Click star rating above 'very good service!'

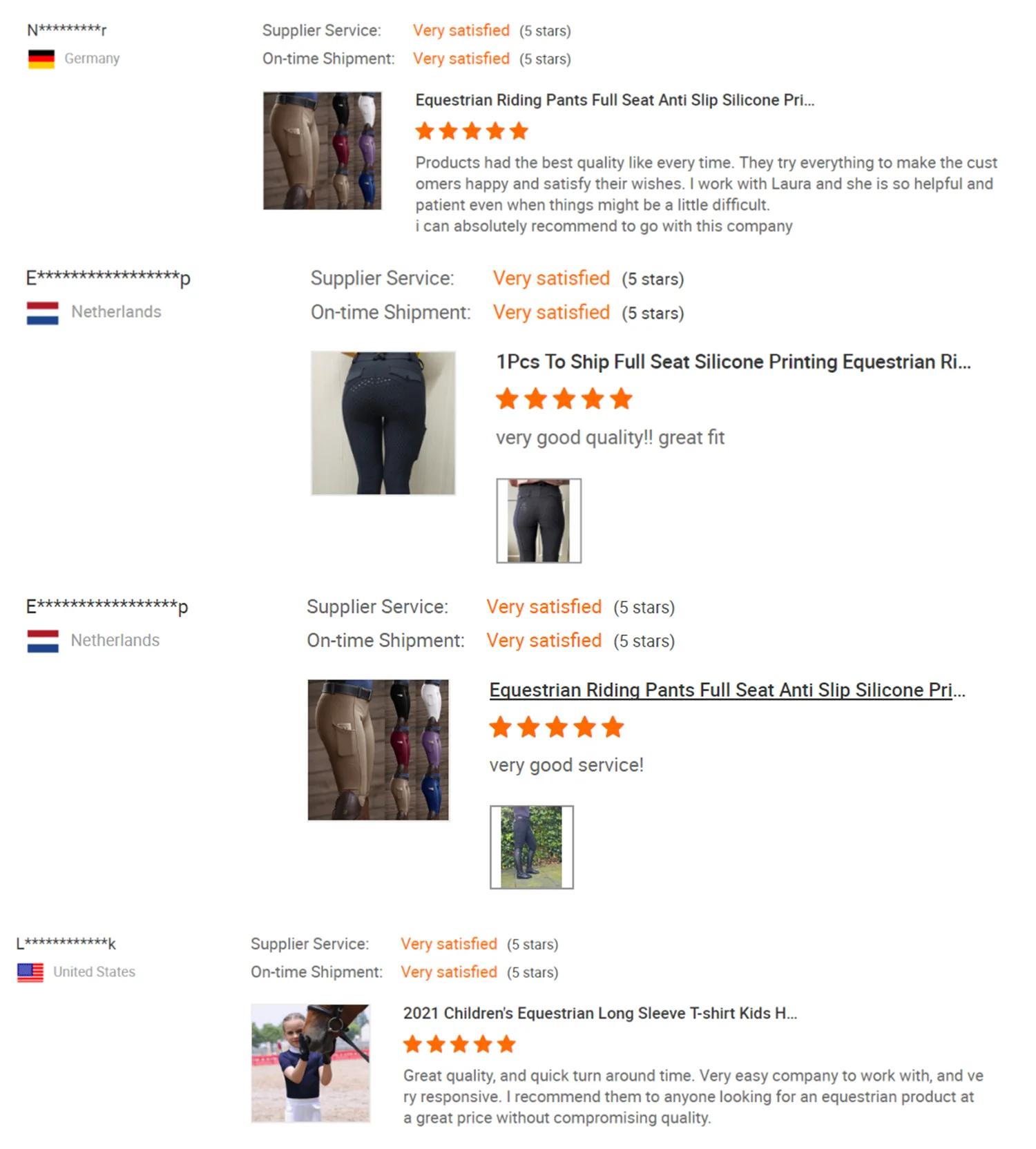[x=557, y=726]
